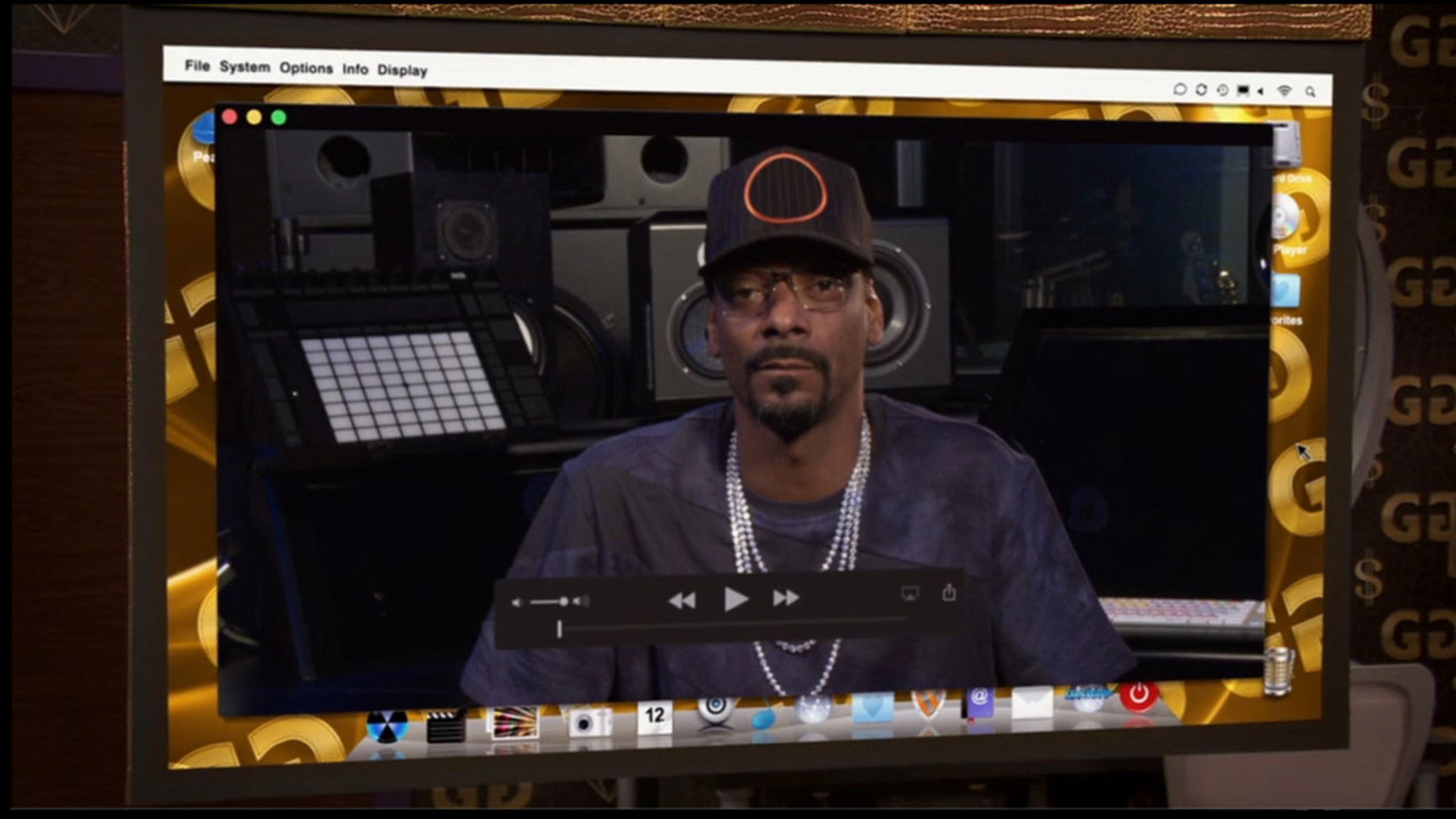This screenshot has width=1456, height=819.
Task: Toggle Wi-Fi icon in menu bar
Action: coord(1284,91)
